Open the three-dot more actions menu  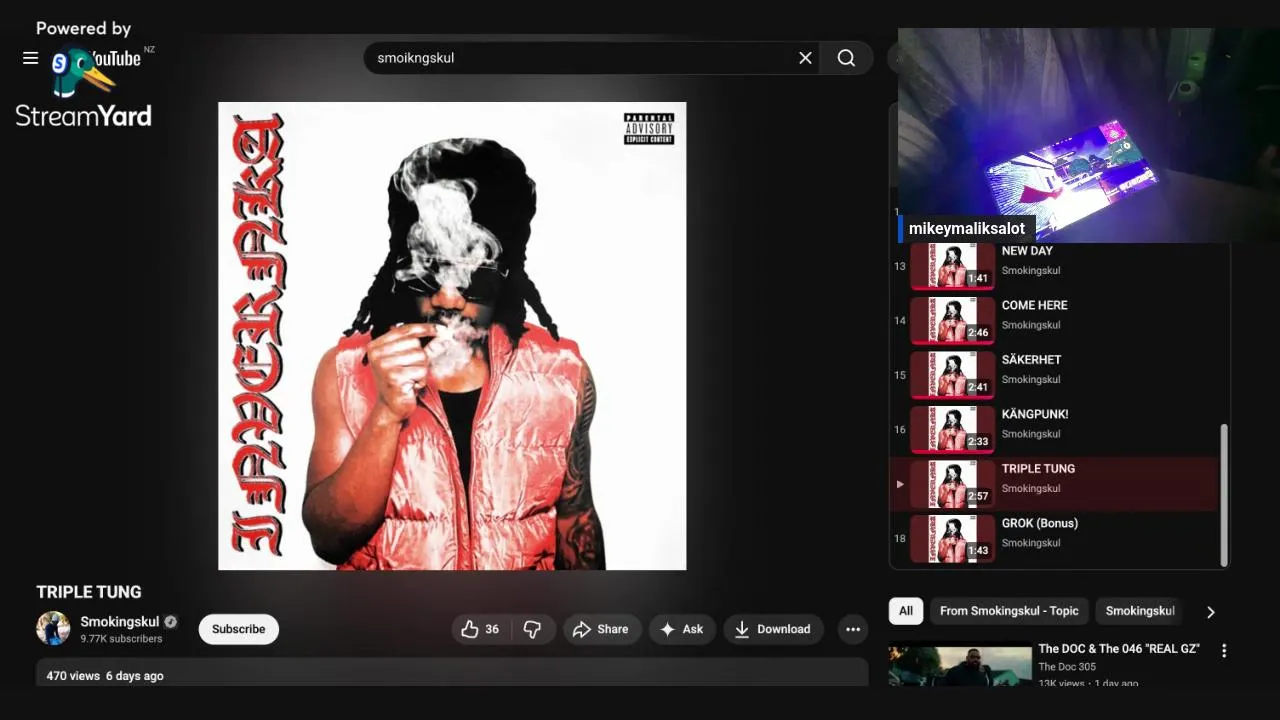(x=853, y=629)
